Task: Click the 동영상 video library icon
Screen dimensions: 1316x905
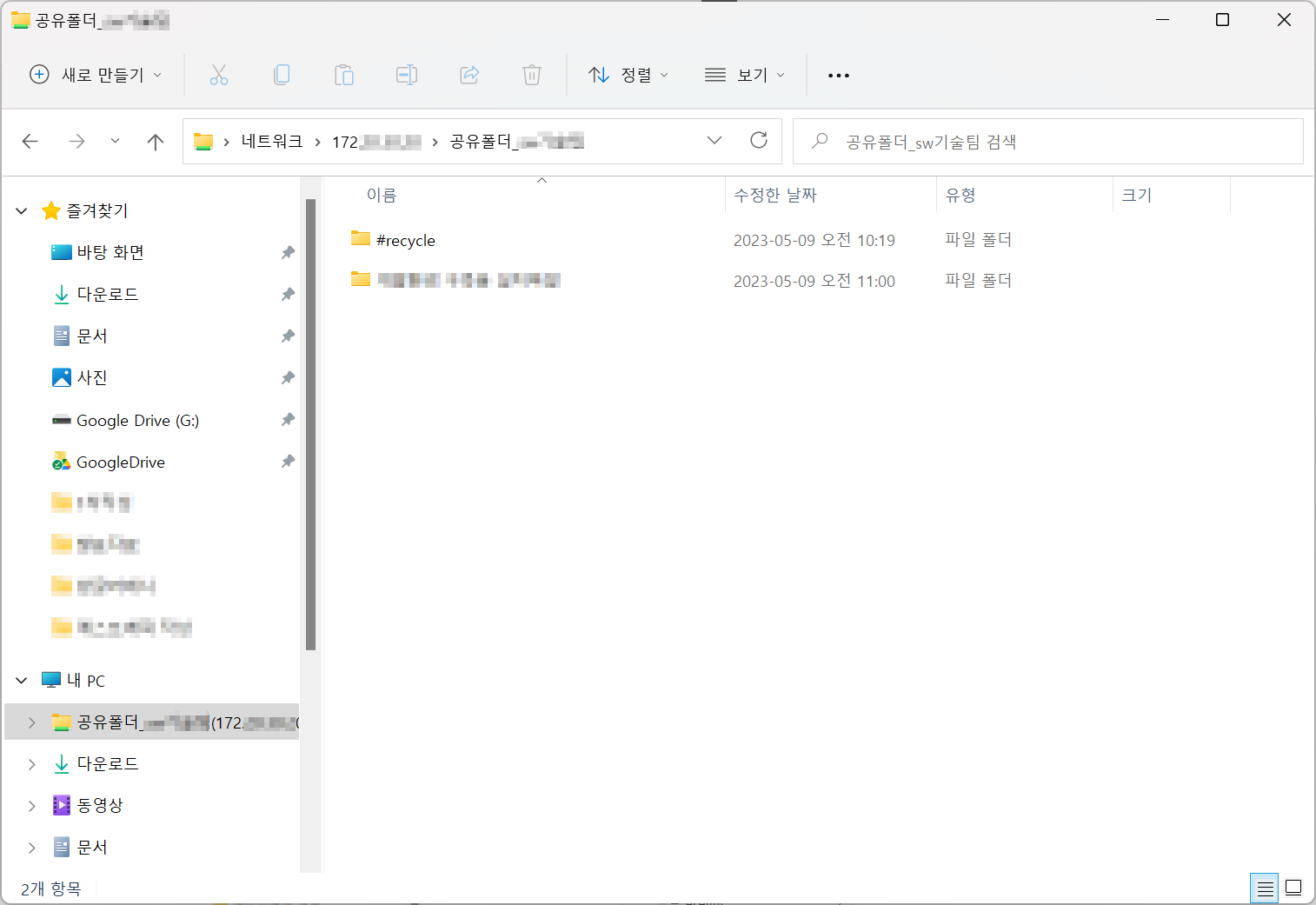Action: [62, 805]
